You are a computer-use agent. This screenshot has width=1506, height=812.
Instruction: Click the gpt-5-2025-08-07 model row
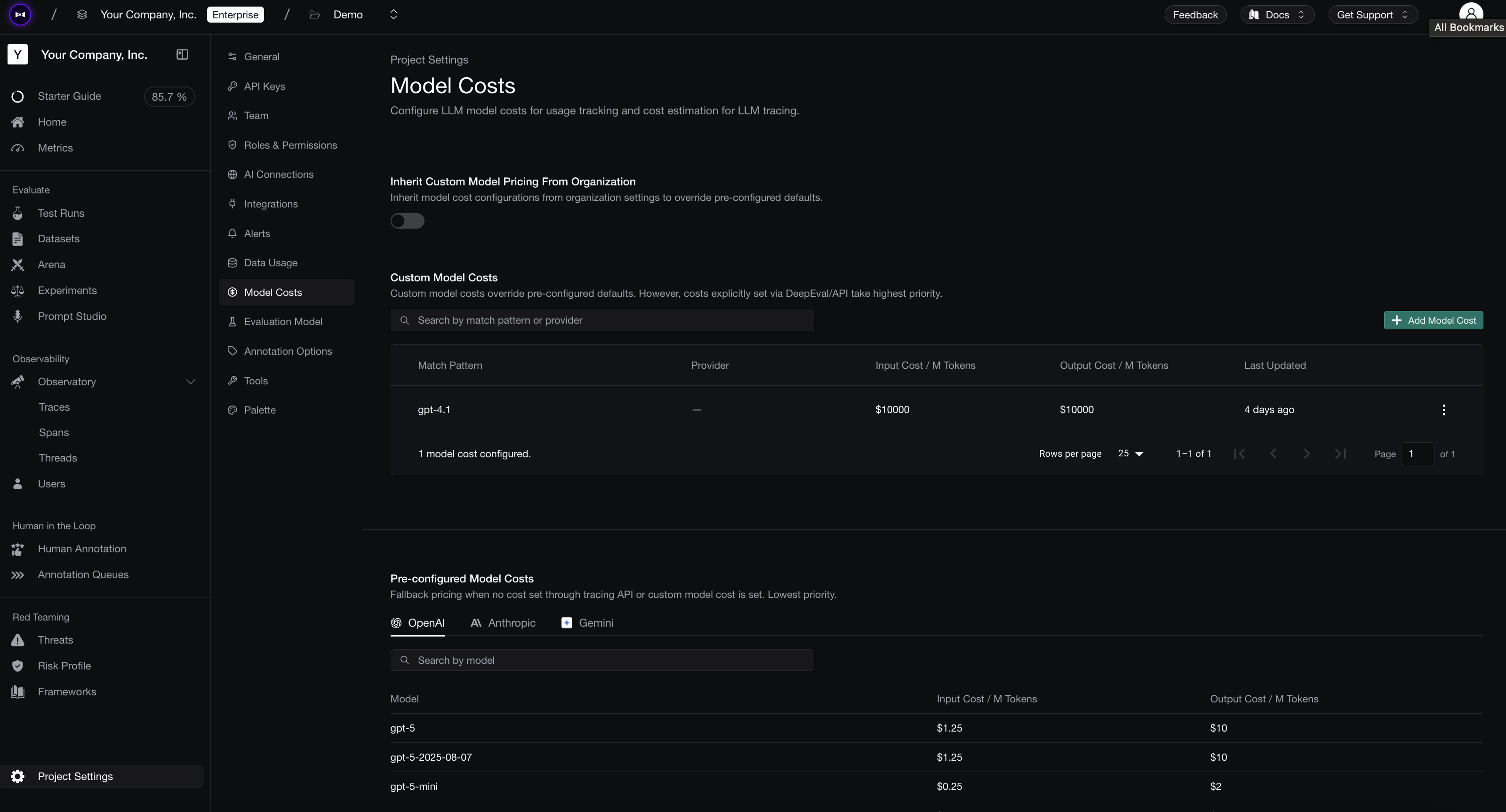pos(937,757)
